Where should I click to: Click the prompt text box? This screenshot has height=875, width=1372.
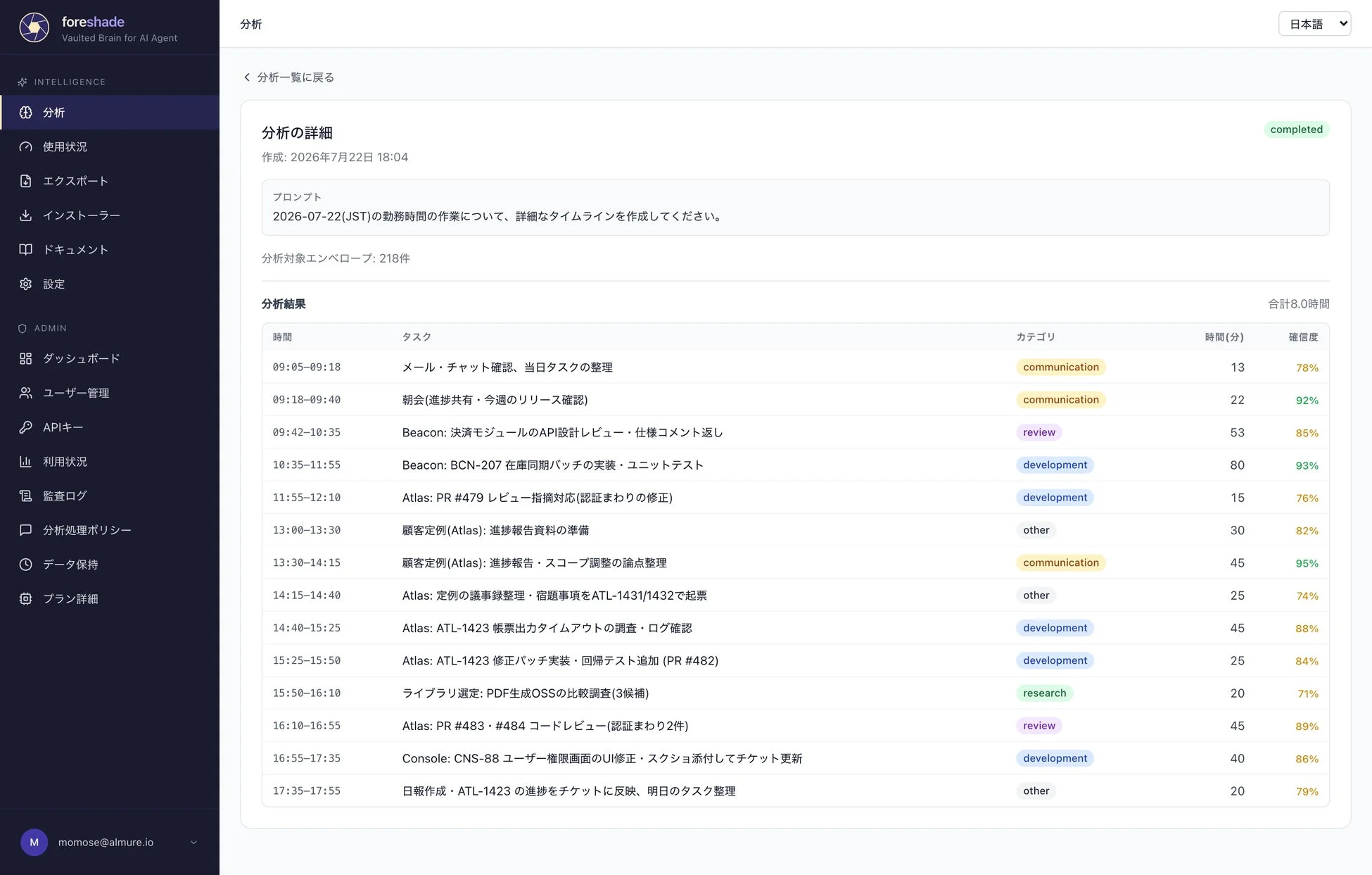pyautogui.click(x=795, y=208)
